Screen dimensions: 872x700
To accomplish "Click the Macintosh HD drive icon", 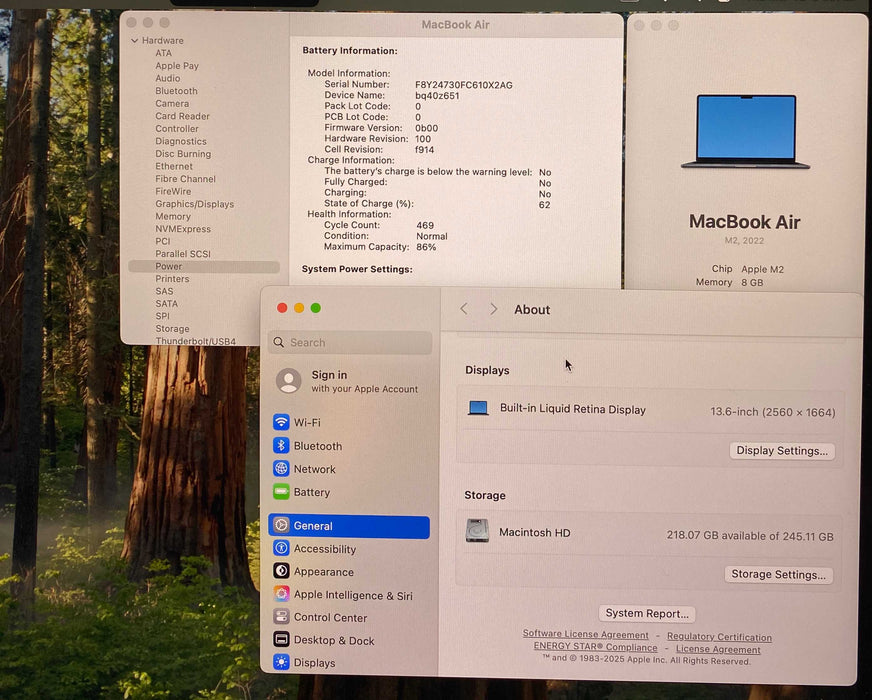I will pyautogui.click(x=477, y=530).
